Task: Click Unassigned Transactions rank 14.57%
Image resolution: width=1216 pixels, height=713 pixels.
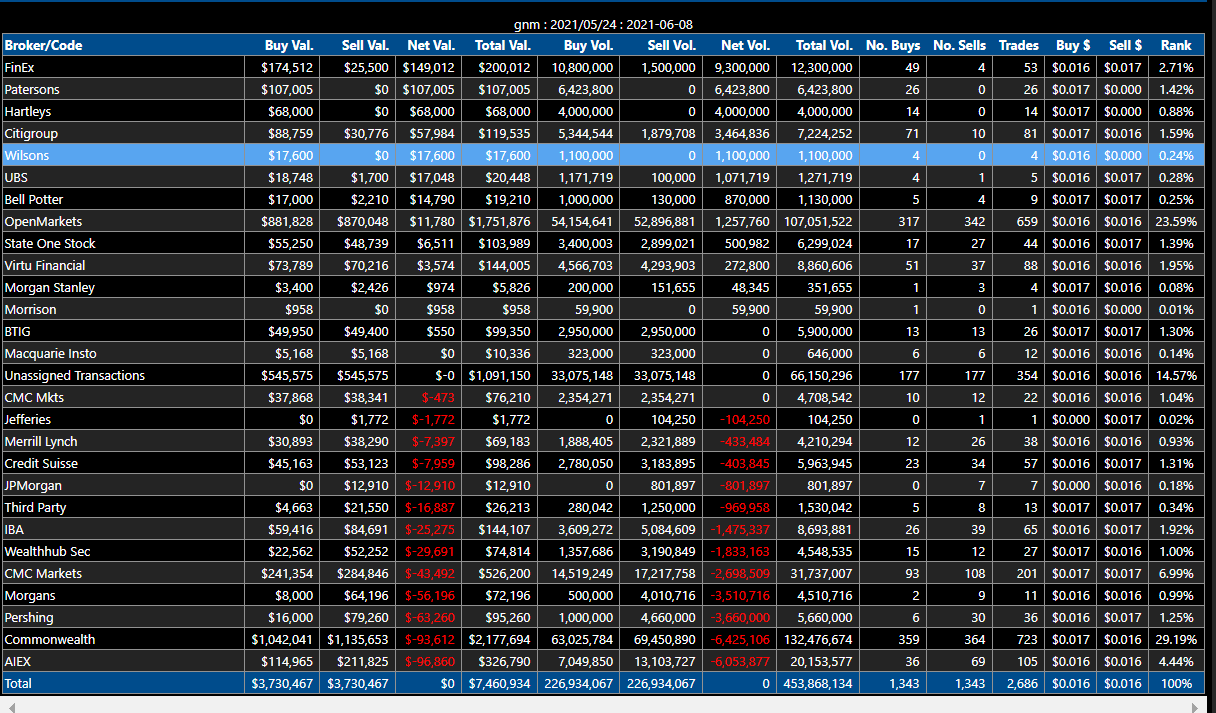Action: coord(1174,375)
